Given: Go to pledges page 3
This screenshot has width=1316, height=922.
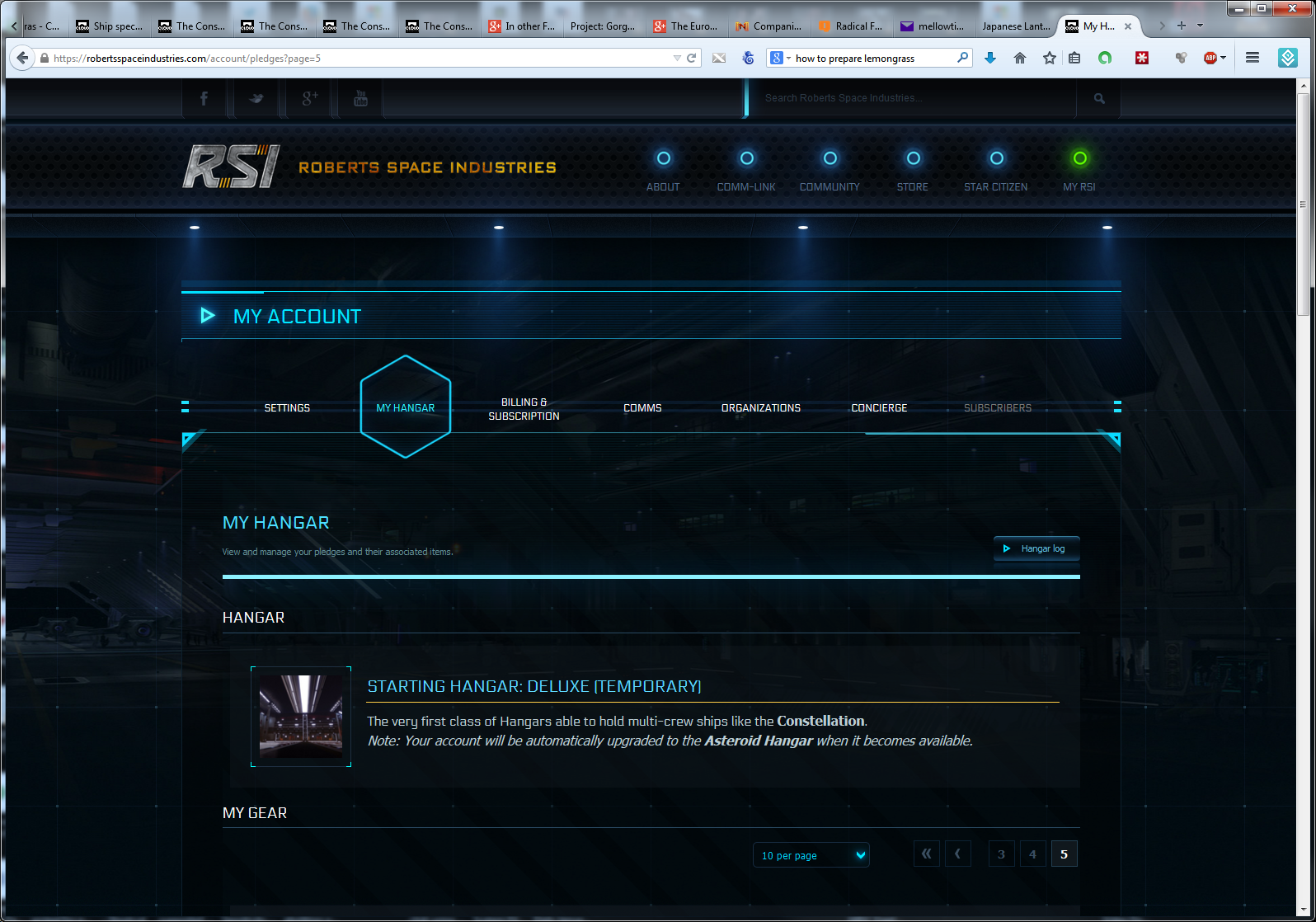Looking at the screenshot, I should (x=1001, y=854).
